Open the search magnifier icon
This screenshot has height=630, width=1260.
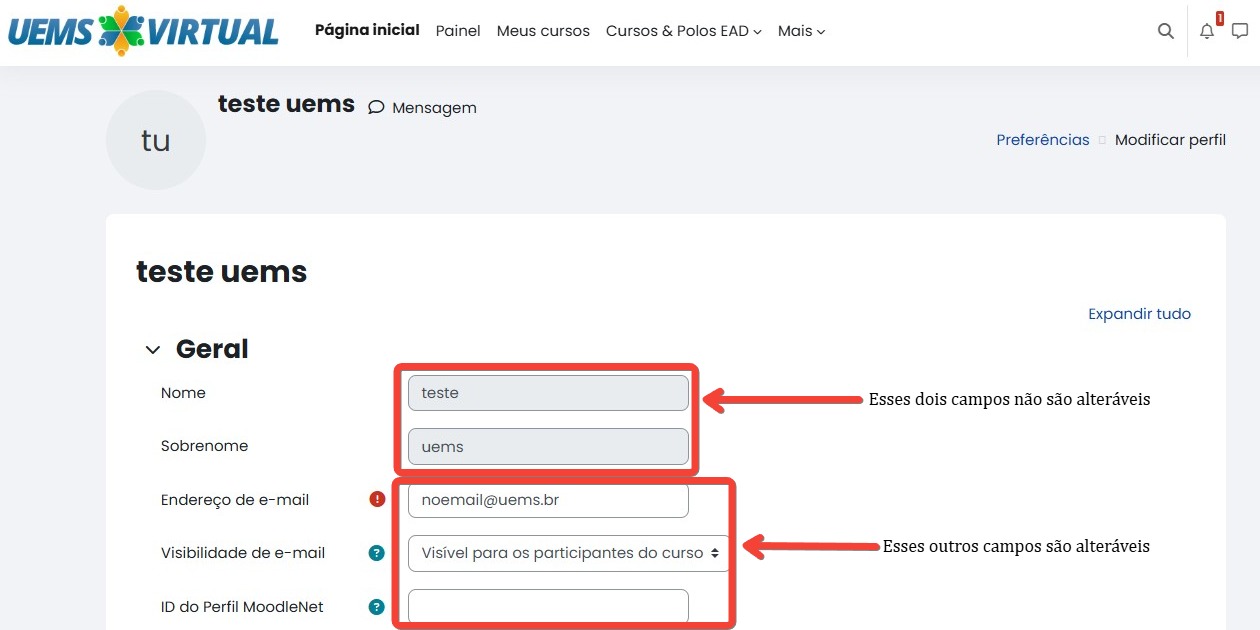pyautogui.click(x=1165, y=31)
